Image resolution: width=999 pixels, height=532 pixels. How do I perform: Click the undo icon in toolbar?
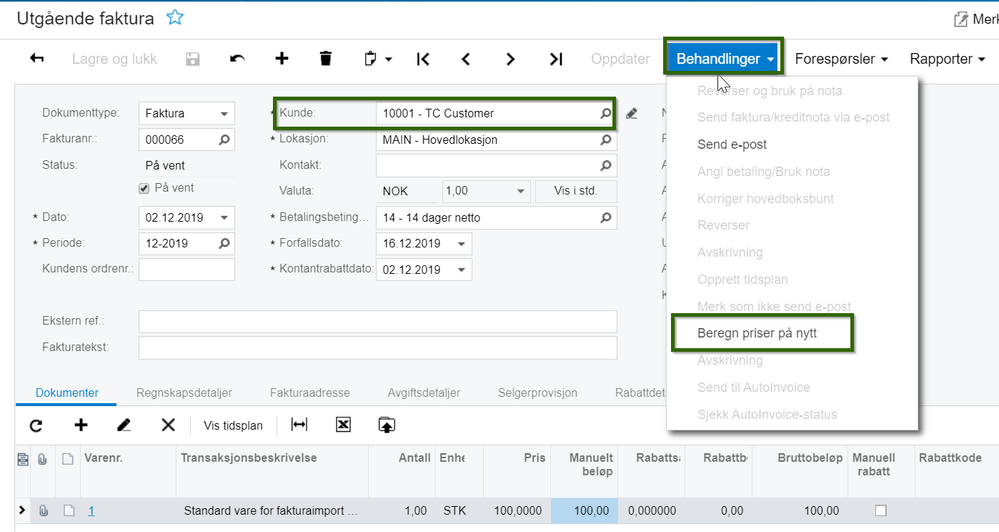(237, 59)
